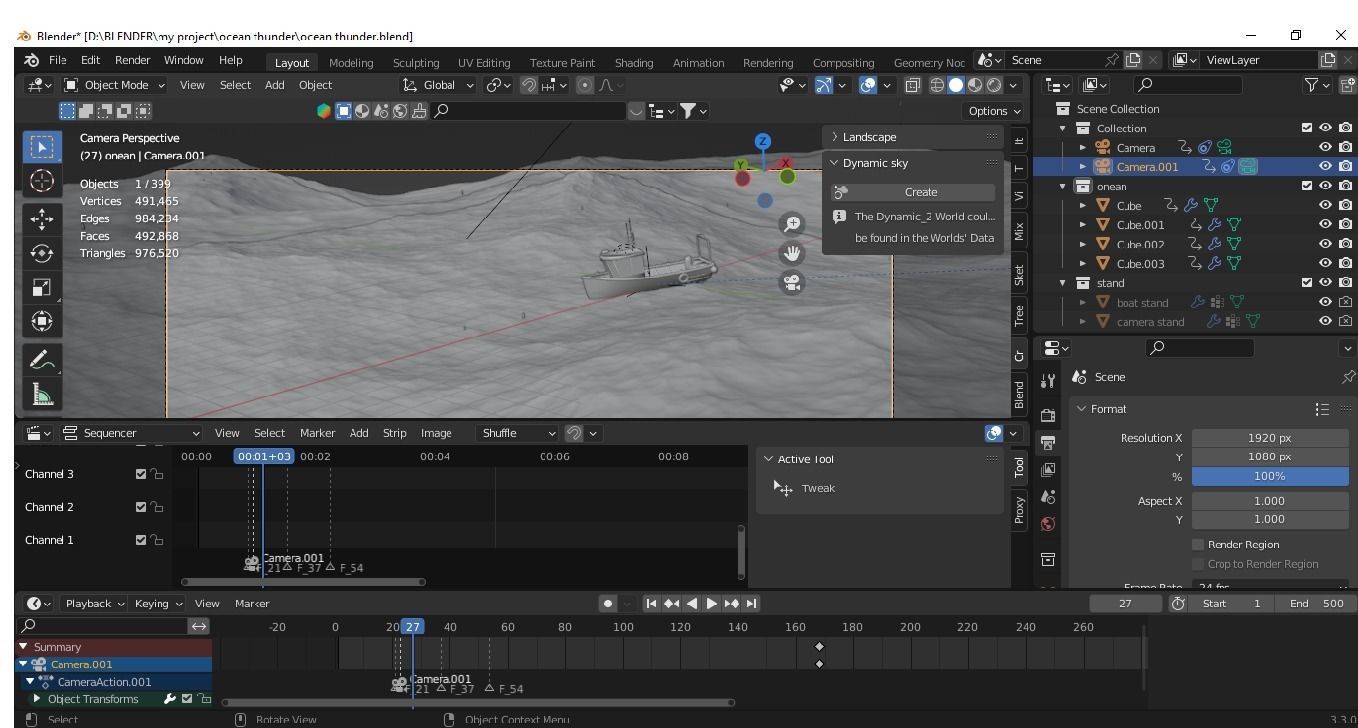Viewport: 1358px width, 728px height.
Task: Play the animation forward
Action: (712, 603)
